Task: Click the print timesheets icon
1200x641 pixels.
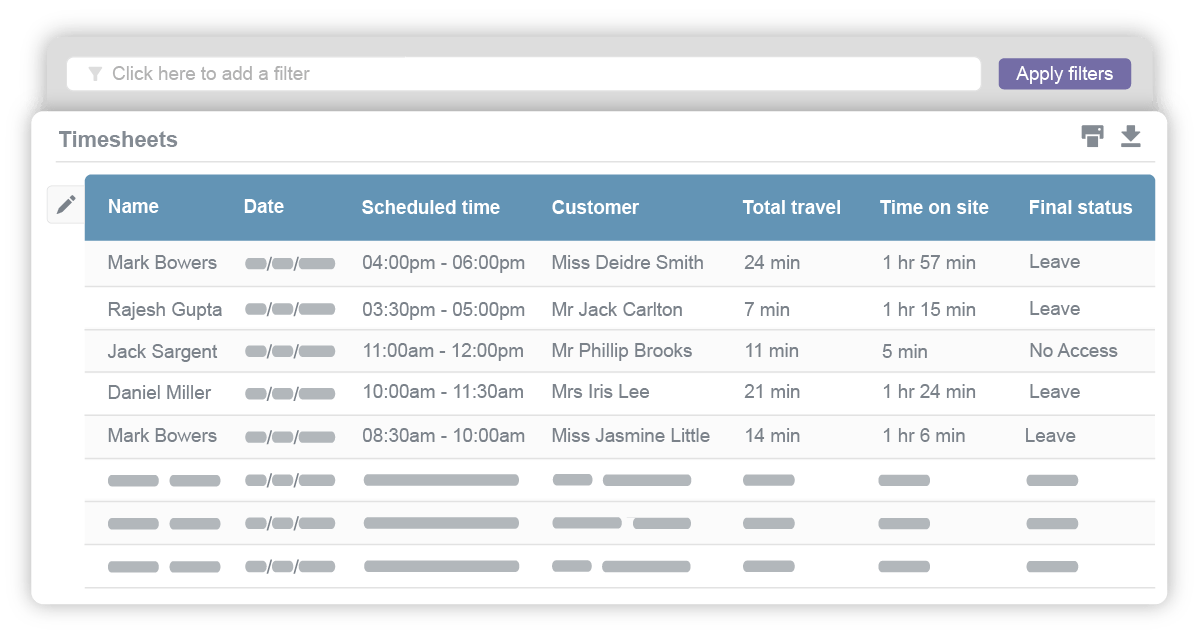Action: (x=1093, y=137)
